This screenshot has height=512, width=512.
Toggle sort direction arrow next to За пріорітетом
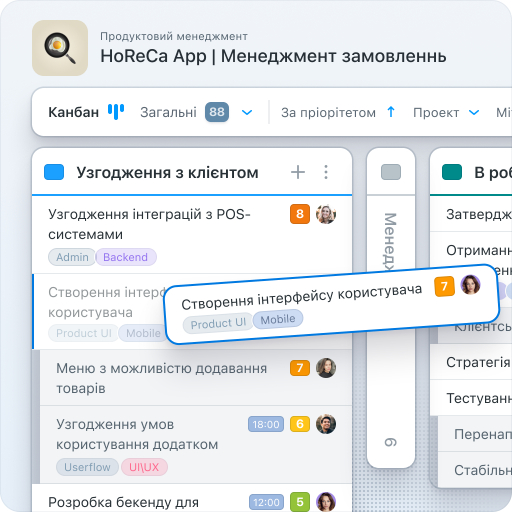(391, 112)
